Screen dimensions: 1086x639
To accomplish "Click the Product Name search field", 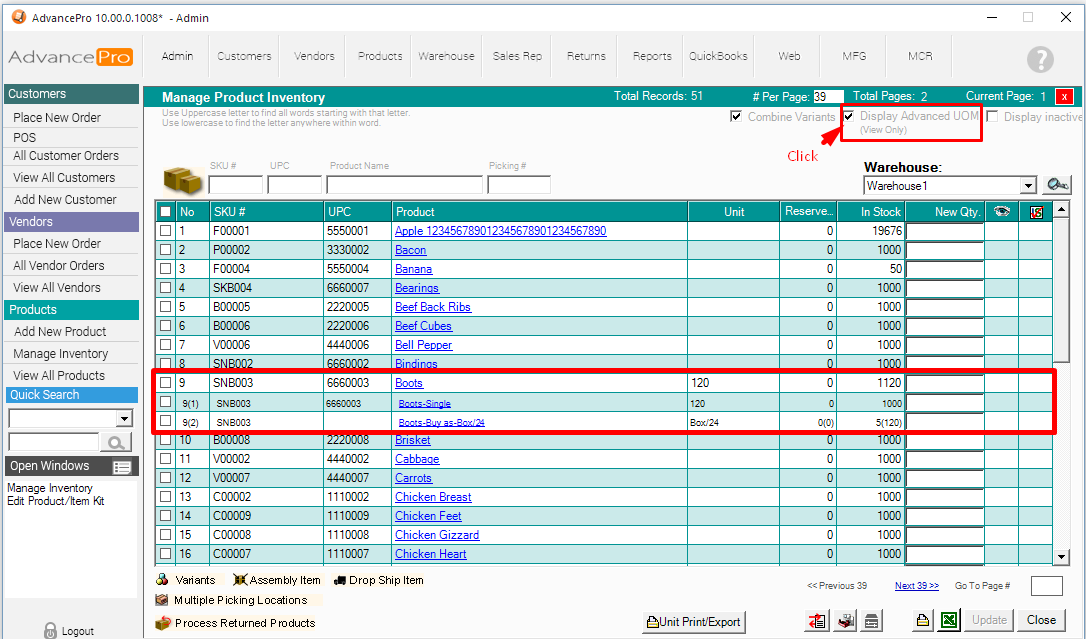I will pyautogui.click(x=404, y=185).
